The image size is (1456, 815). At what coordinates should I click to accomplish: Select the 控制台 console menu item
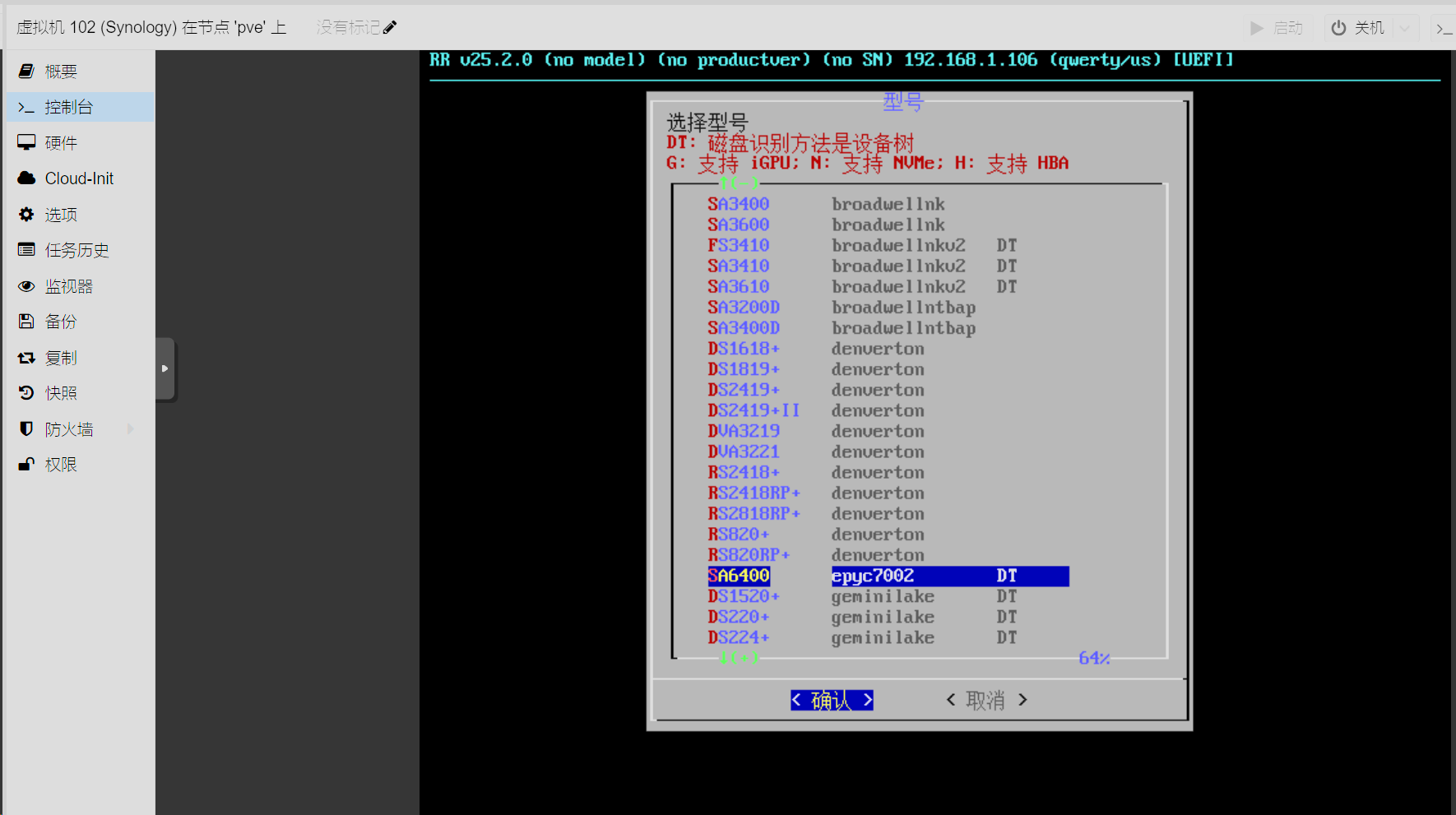[x=80, y=107]
